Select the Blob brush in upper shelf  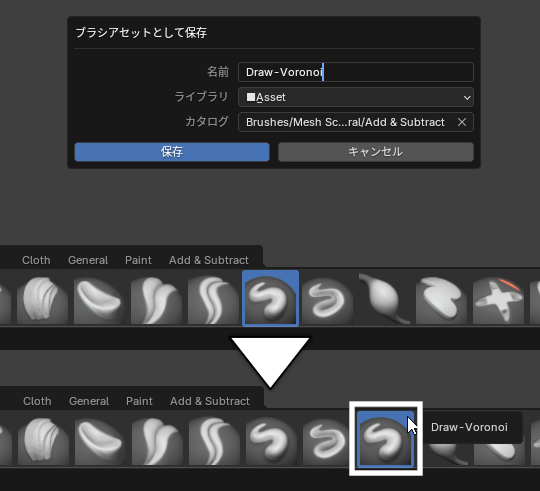tap(384, 300)
